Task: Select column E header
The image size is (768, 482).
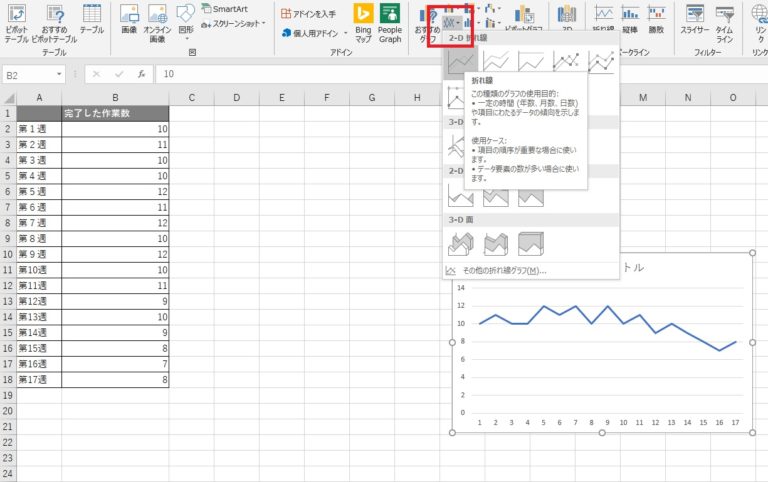Action: pos(282,97)
